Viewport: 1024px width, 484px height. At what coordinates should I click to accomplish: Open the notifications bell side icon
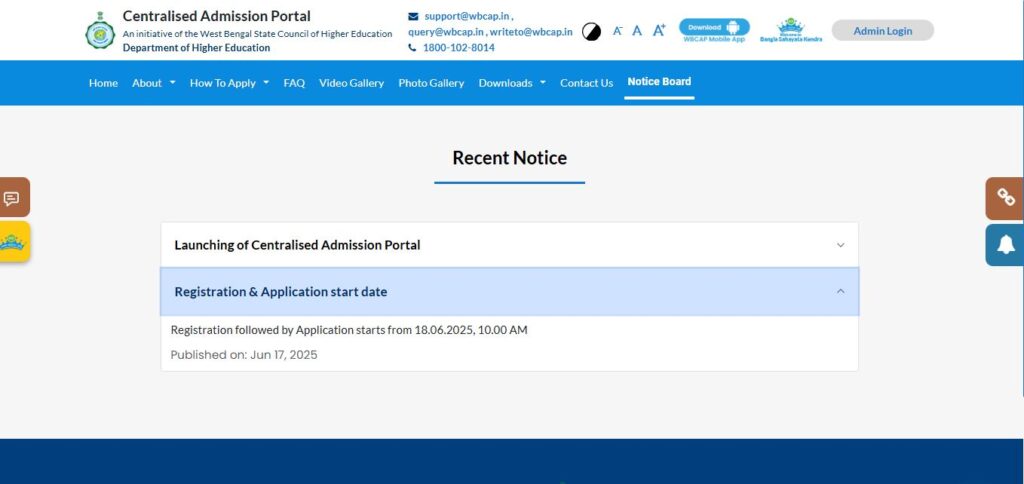[x=1005, y=245]
